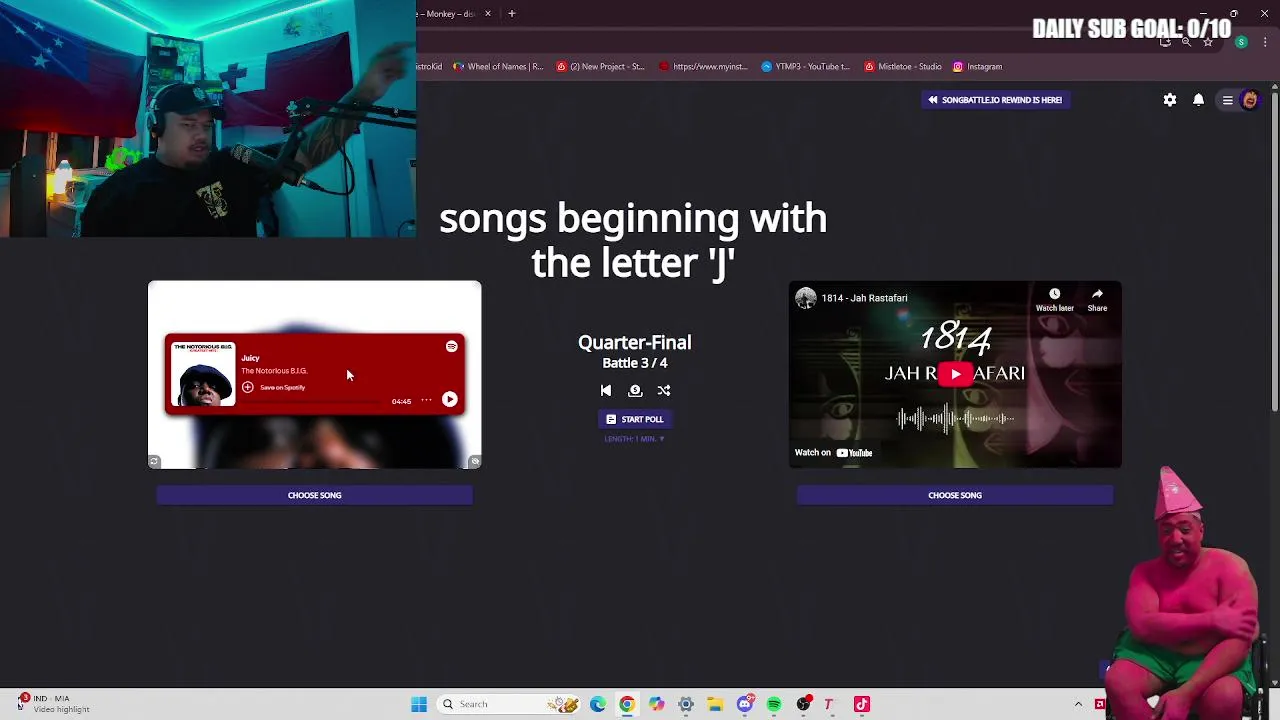Open Mistletoe Studio bookmark
1280x720 pixels.
pos(903,67)
